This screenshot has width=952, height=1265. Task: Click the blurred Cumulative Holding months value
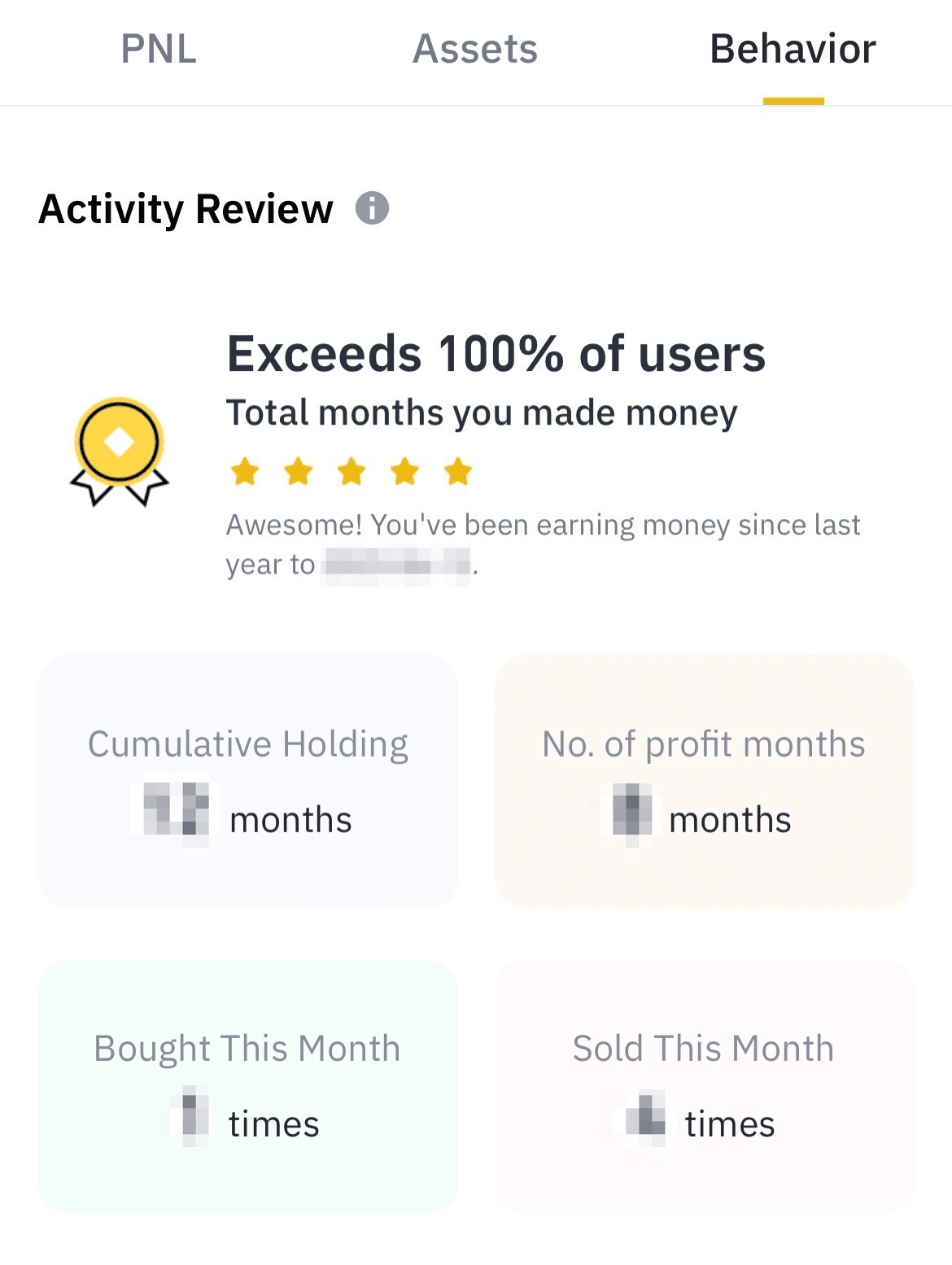click(x=177, y=810)
